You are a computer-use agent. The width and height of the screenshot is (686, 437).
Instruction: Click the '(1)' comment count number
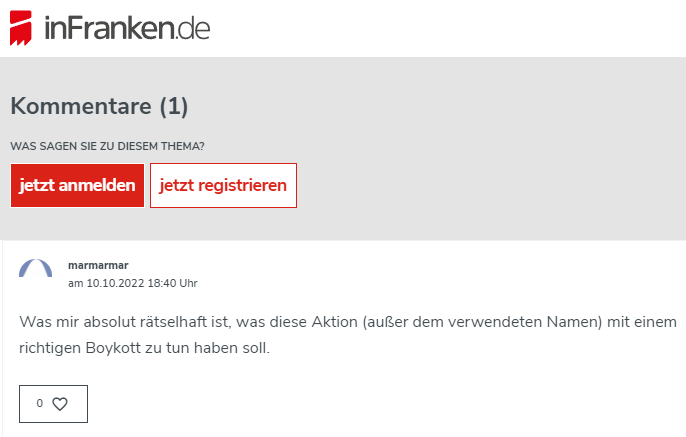(174, 106)
